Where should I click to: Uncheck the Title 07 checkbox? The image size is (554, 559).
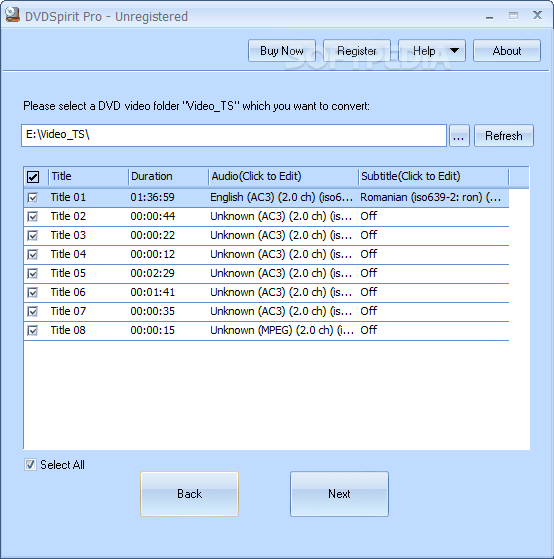click(32, 311)
